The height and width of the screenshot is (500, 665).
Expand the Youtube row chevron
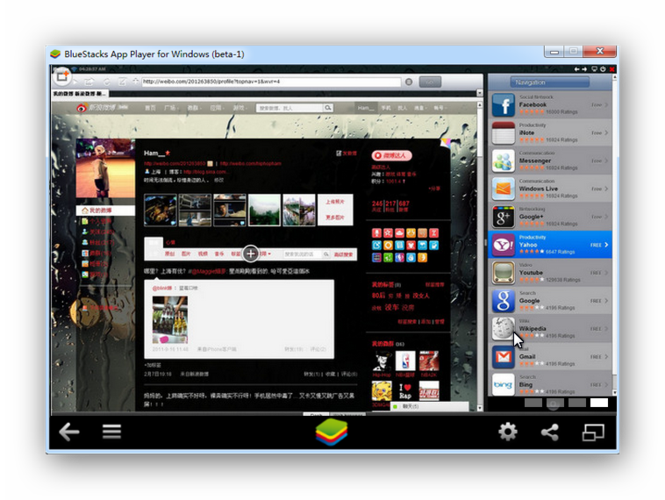(606, 273)
